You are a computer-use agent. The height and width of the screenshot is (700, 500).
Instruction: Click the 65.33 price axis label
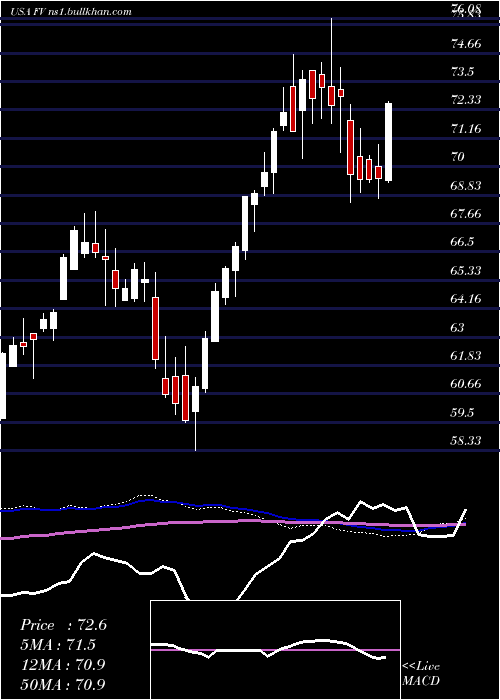466,271
